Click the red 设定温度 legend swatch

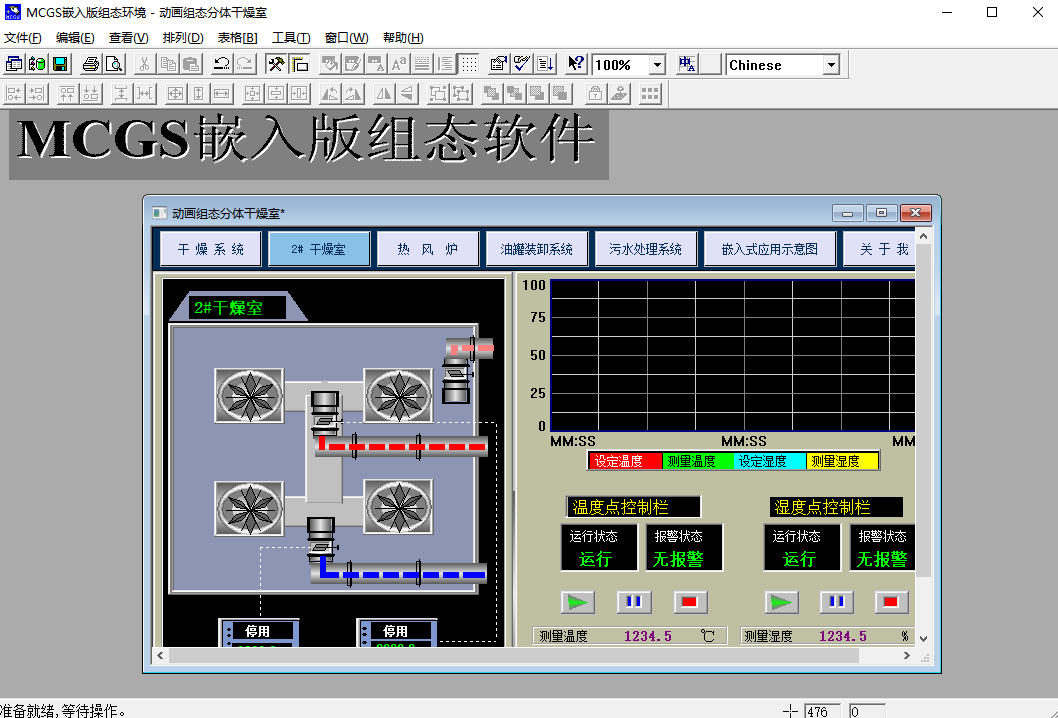tap(625, 461)
